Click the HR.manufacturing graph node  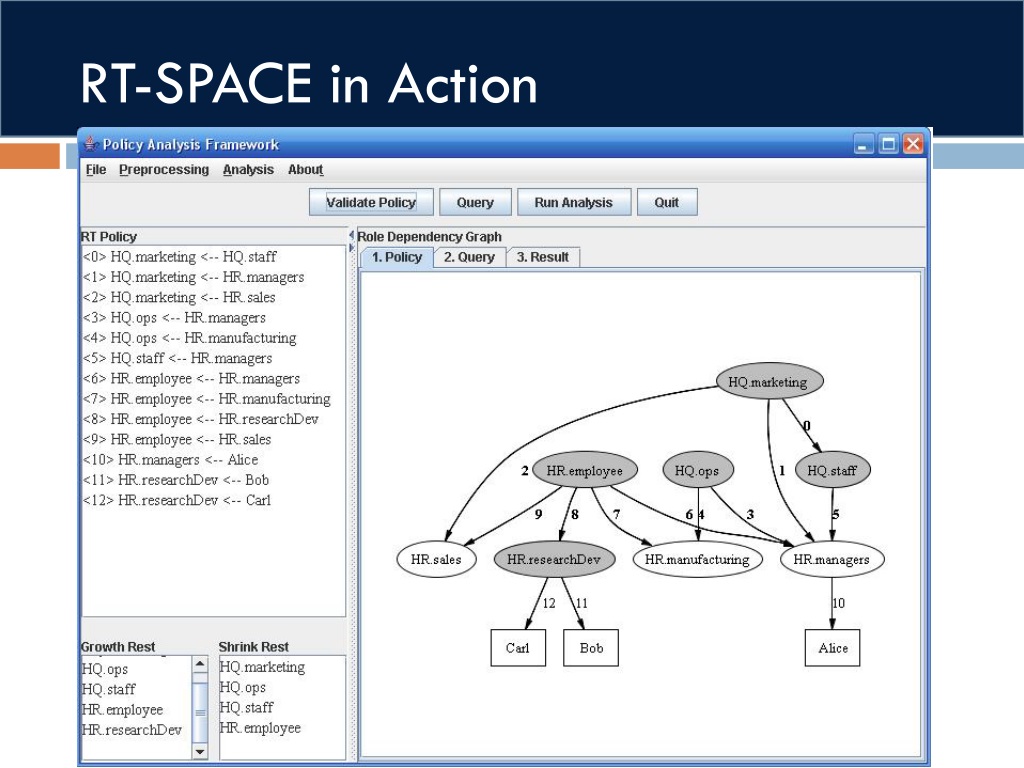tap(697, 559)
